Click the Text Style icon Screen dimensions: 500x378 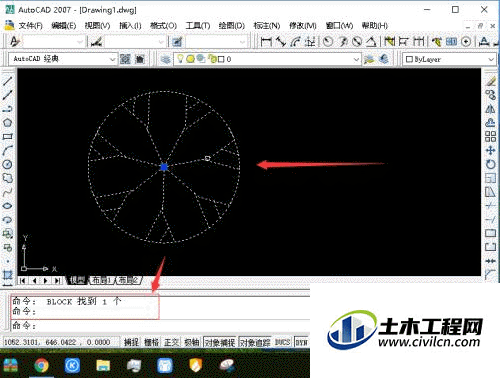coord(14,42)
